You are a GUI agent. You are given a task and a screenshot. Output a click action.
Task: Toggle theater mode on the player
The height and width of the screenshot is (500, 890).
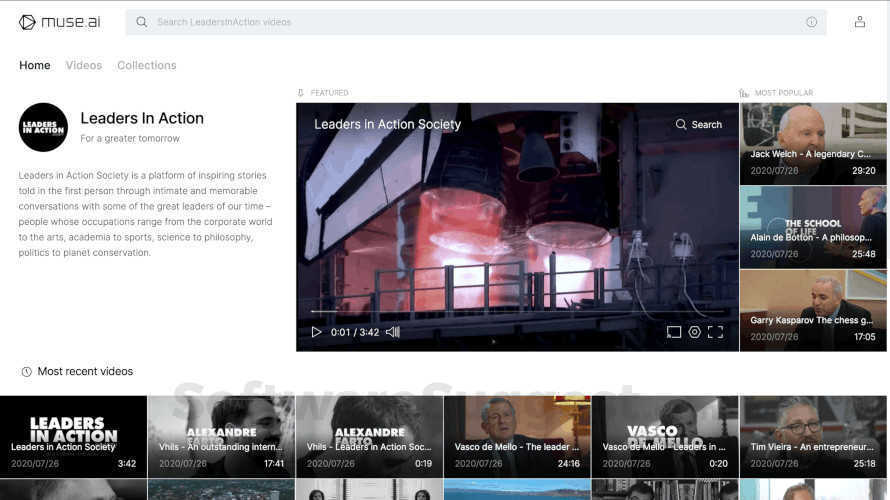pos(674,332)
